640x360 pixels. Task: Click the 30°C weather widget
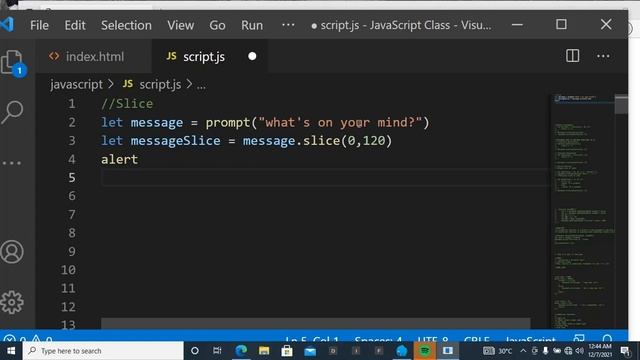498,351
